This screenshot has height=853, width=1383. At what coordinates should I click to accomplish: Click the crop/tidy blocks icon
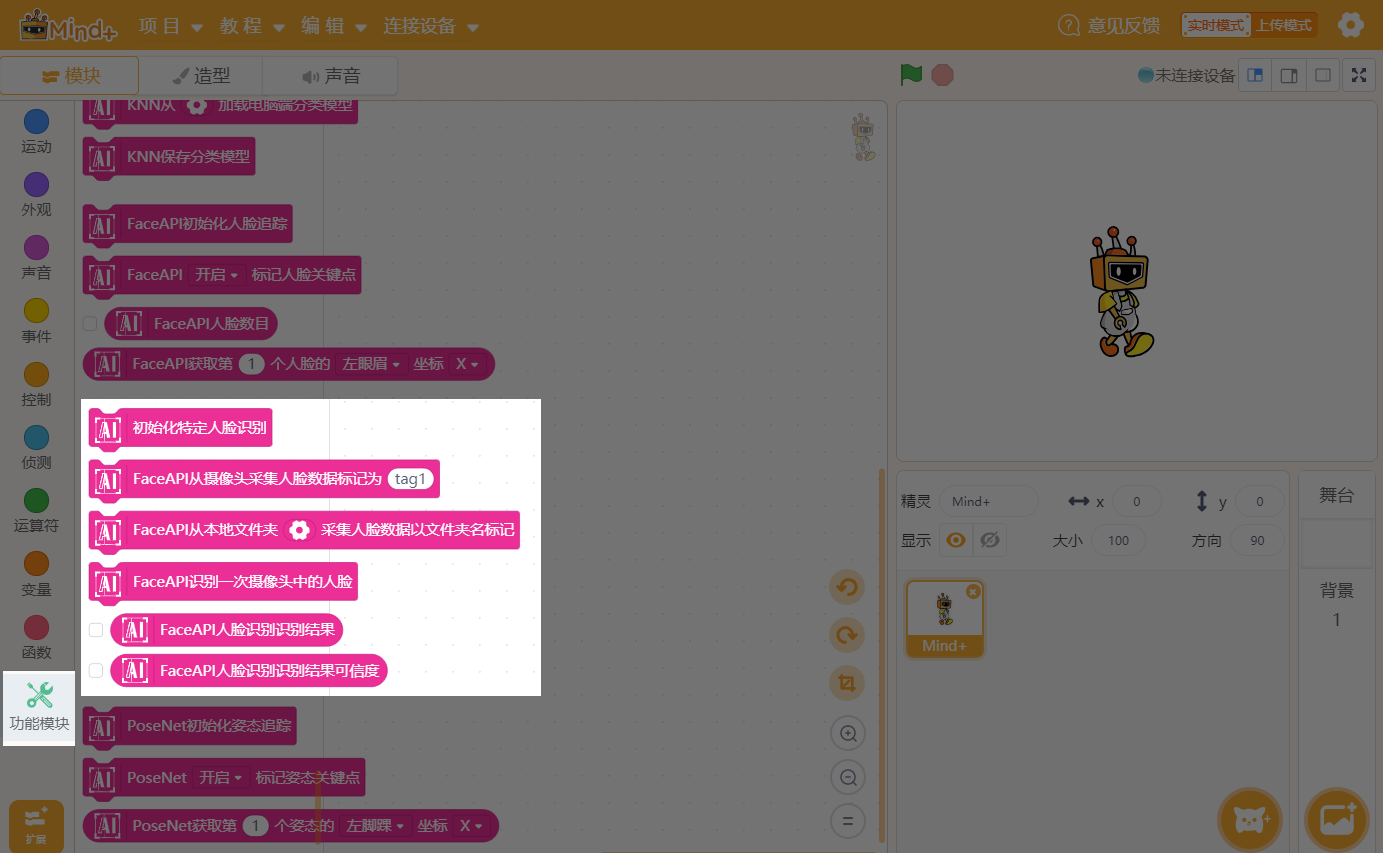pos(847,683)
